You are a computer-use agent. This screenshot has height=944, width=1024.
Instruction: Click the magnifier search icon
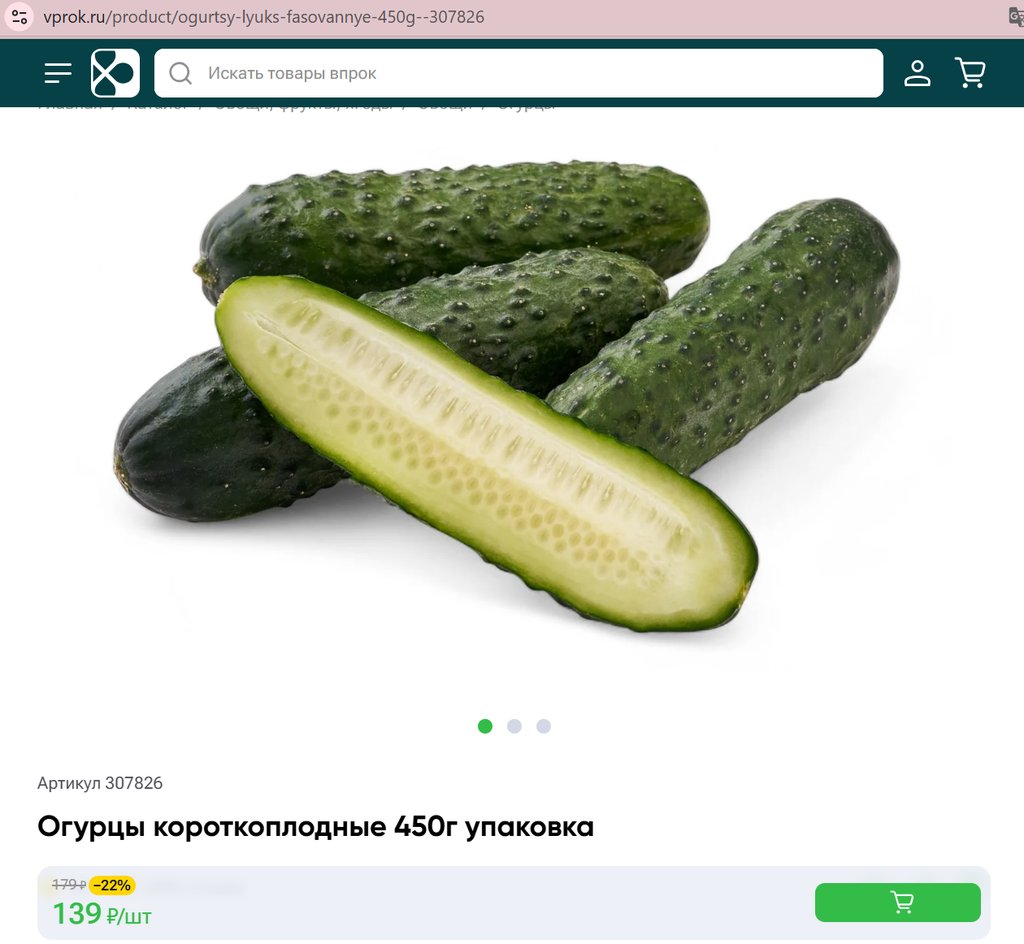pyautogui.click(x=180, y=73)
